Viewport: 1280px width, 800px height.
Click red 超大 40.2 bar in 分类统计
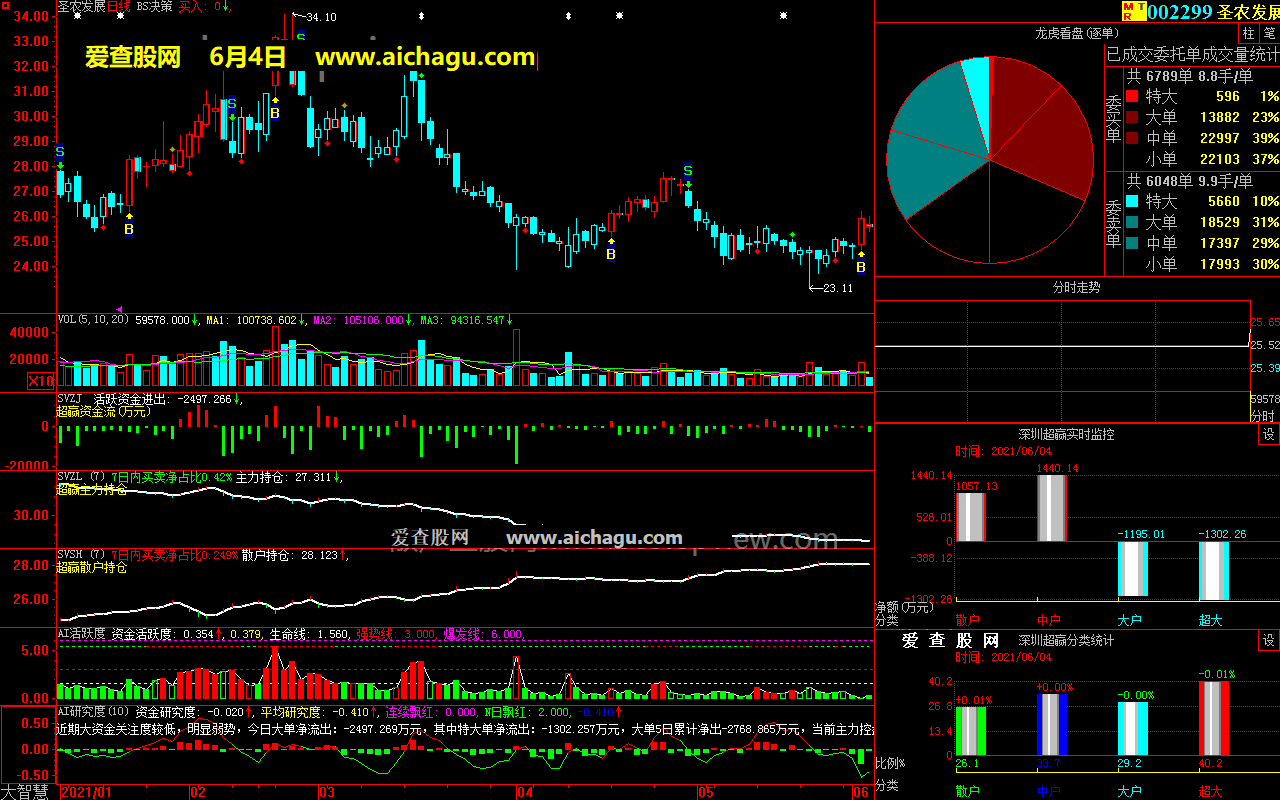1214,718
